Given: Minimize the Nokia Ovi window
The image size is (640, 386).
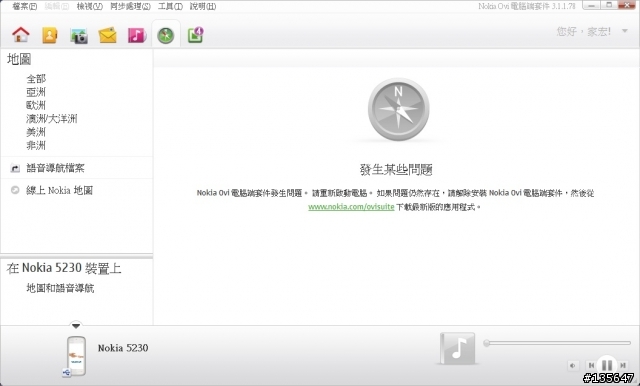Looking at the screenshot, I should coord(591,5).
